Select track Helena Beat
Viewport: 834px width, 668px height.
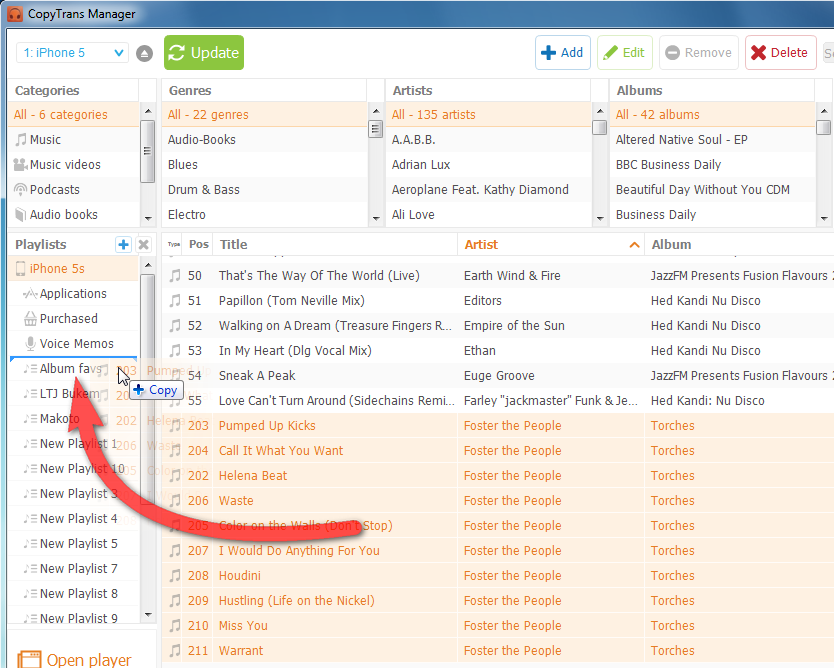[x=498, y=476]
